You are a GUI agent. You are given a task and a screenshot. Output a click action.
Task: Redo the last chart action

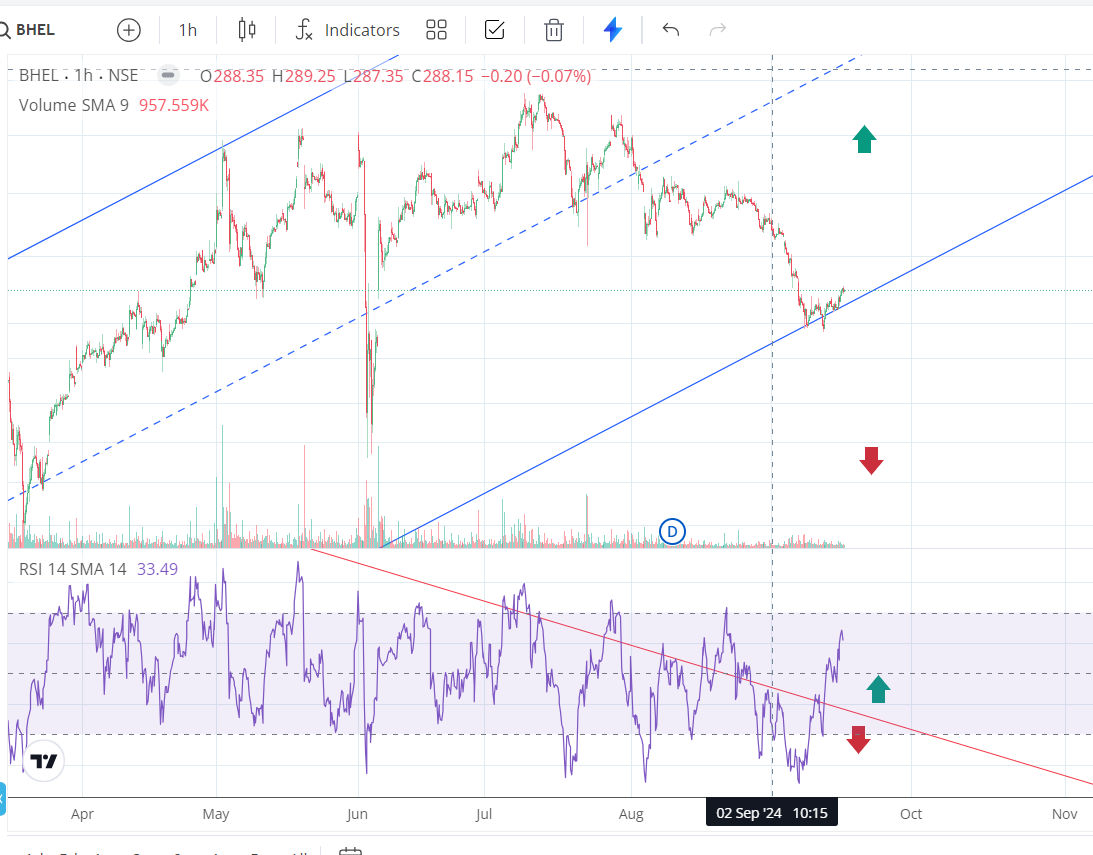pyautogui.click(x=717, y=30)
